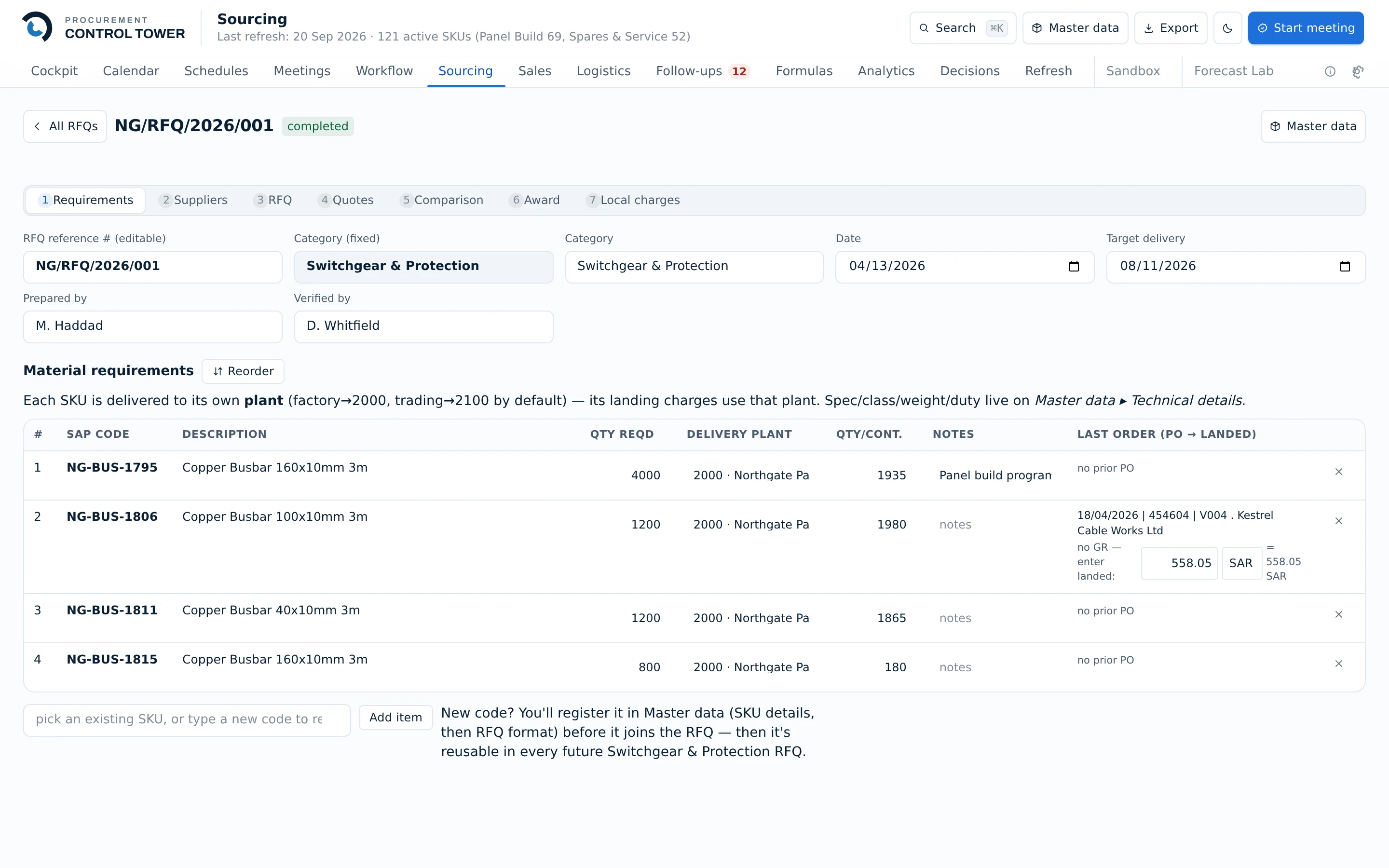Screen dimensions: 1389x868
Task: Remove row NG-BUS-1795 with X icon
Action: tap(1338, 472)
